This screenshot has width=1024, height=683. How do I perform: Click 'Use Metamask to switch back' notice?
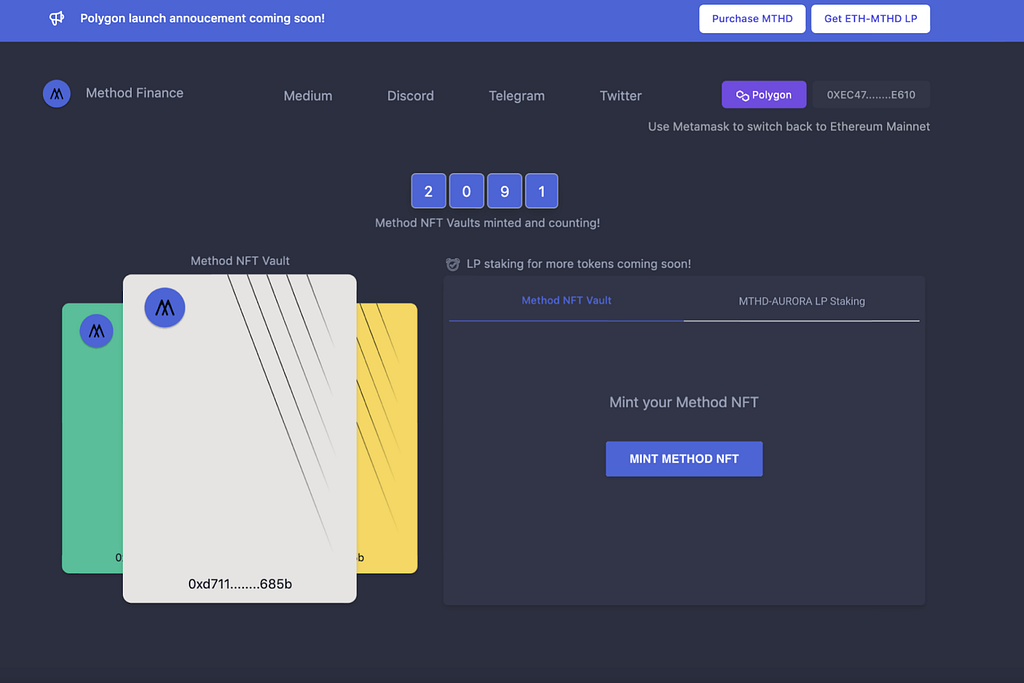pos(789,127)
